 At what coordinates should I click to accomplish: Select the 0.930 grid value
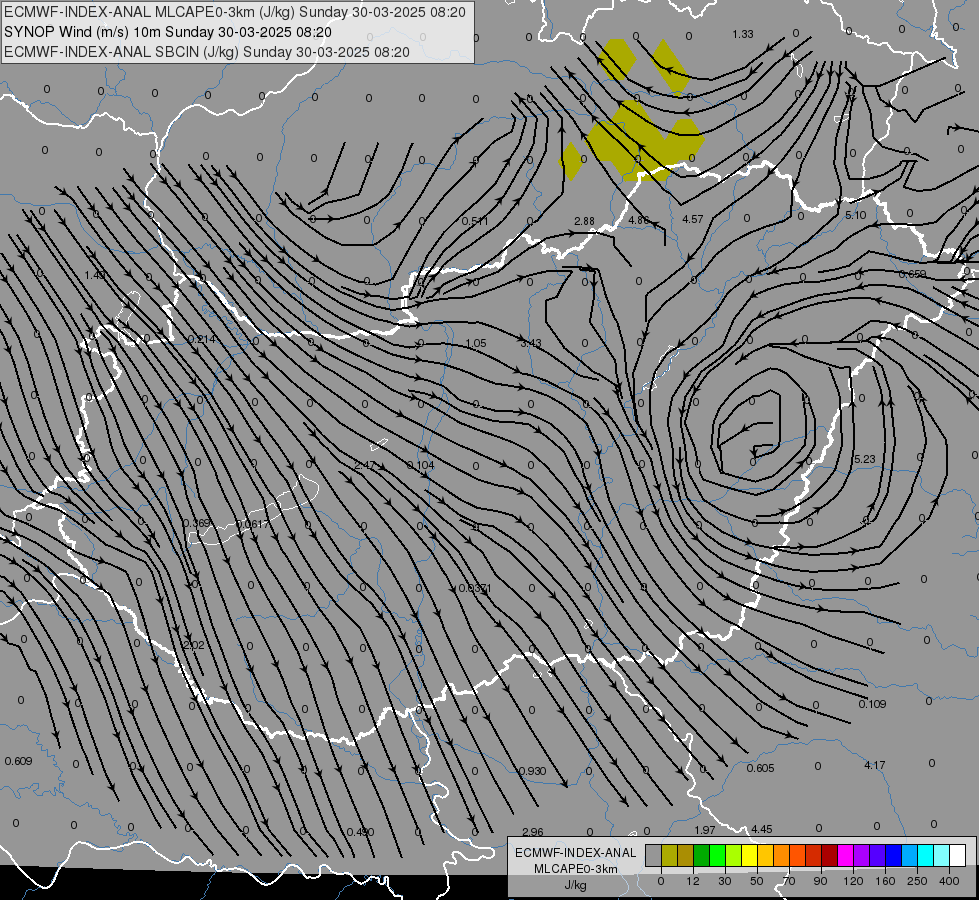533,771
